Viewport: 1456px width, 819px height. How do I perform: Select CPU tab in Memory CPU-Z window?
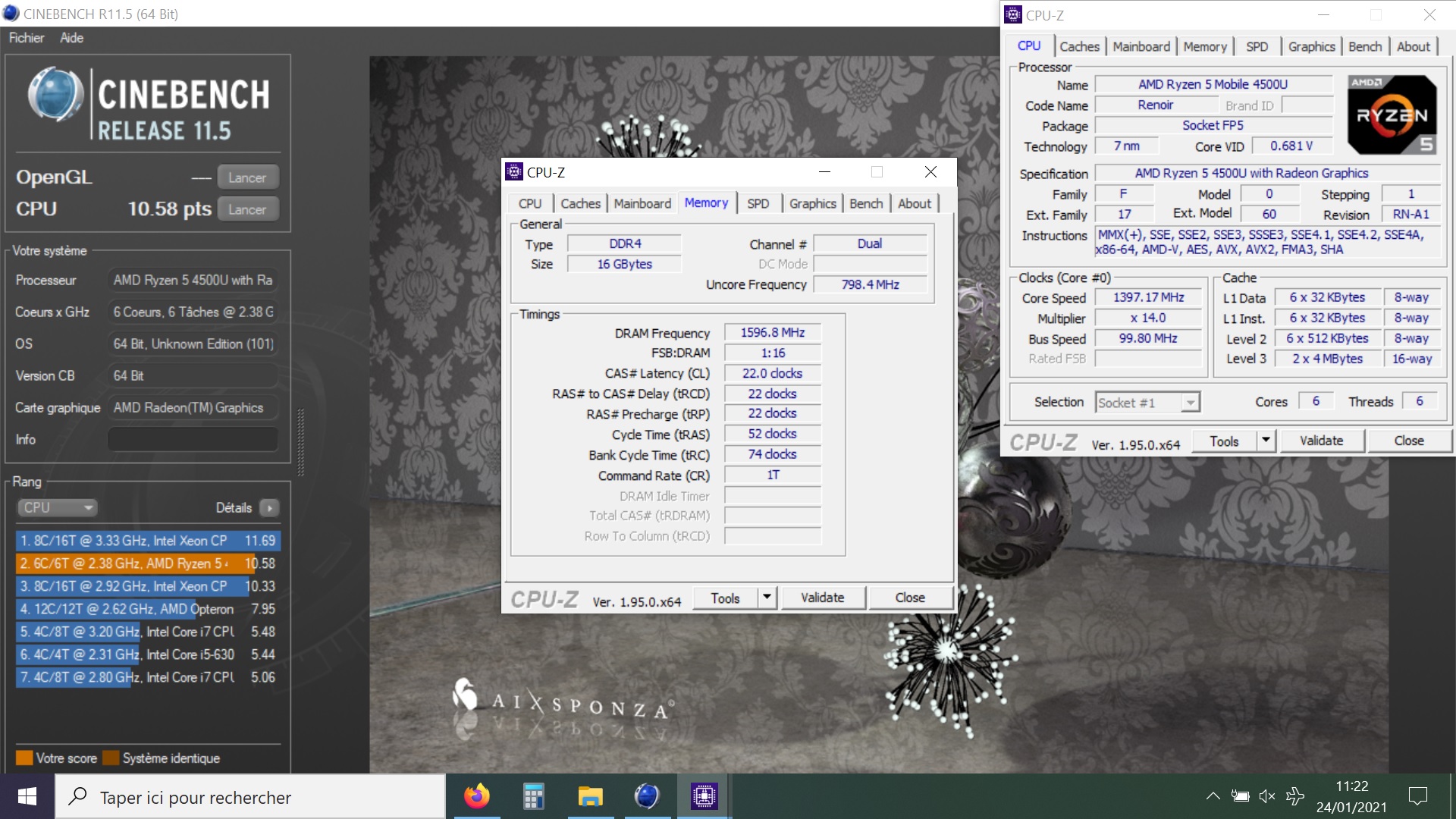point(530,203)
